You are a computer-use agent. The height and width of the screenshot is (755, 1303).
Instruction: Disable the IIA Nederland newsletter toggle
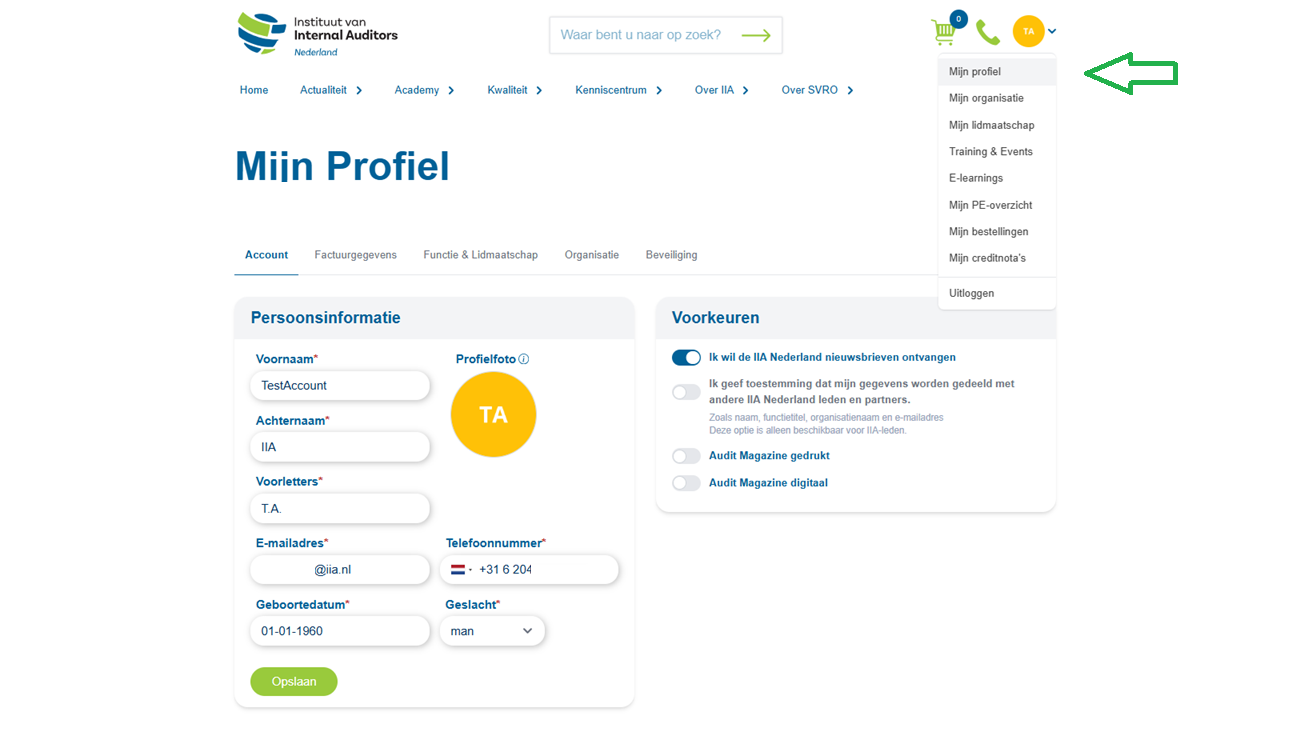[x=686, y=357]
